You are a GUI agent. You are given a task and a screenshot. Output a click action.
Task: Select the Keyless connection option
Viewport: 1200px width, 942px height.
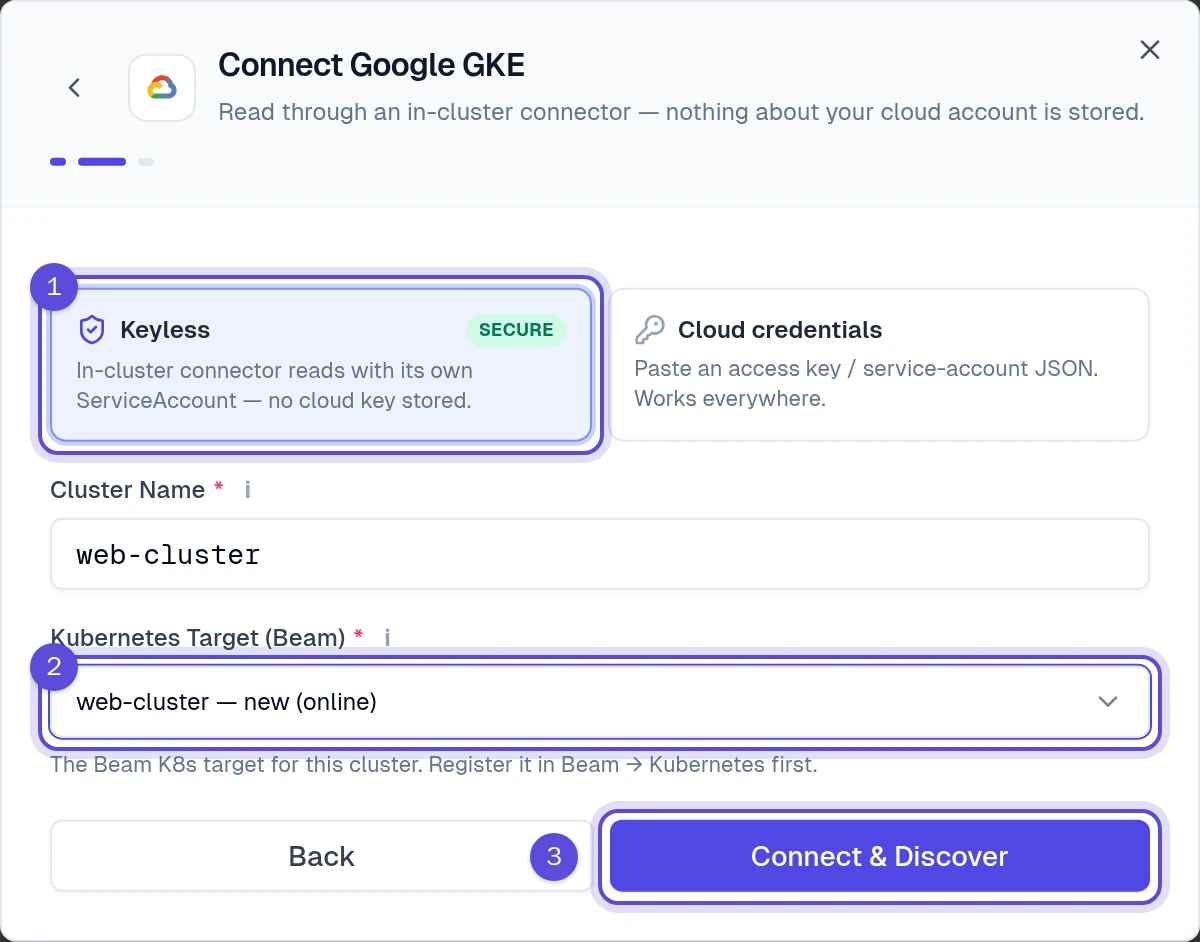click(x=321, y=365)
